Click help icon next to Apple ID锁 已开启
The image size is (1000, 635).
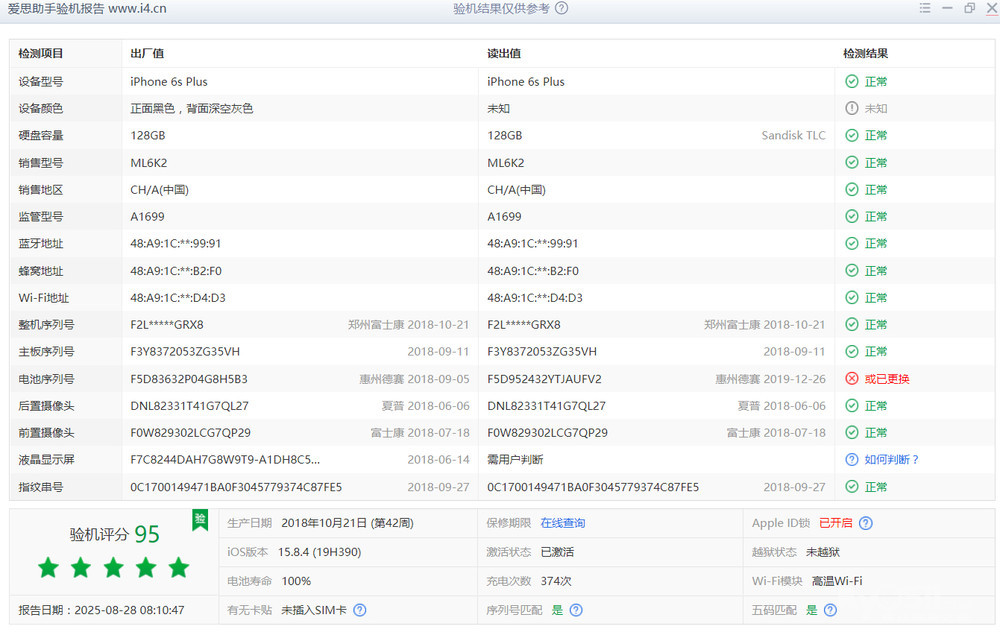point(866,523)
